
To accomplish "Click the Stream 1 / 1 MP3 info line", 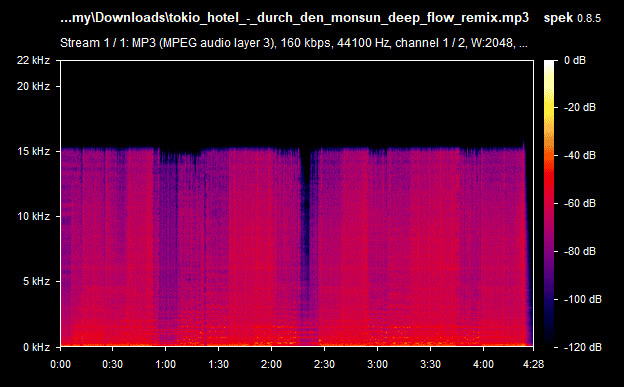I will coord(294,43).
